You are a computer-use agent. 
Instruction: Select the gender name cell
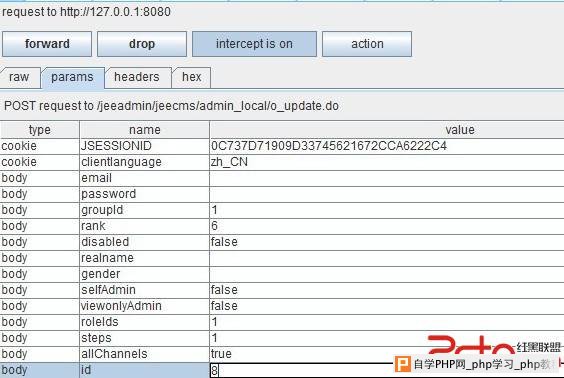click(144, 274)
